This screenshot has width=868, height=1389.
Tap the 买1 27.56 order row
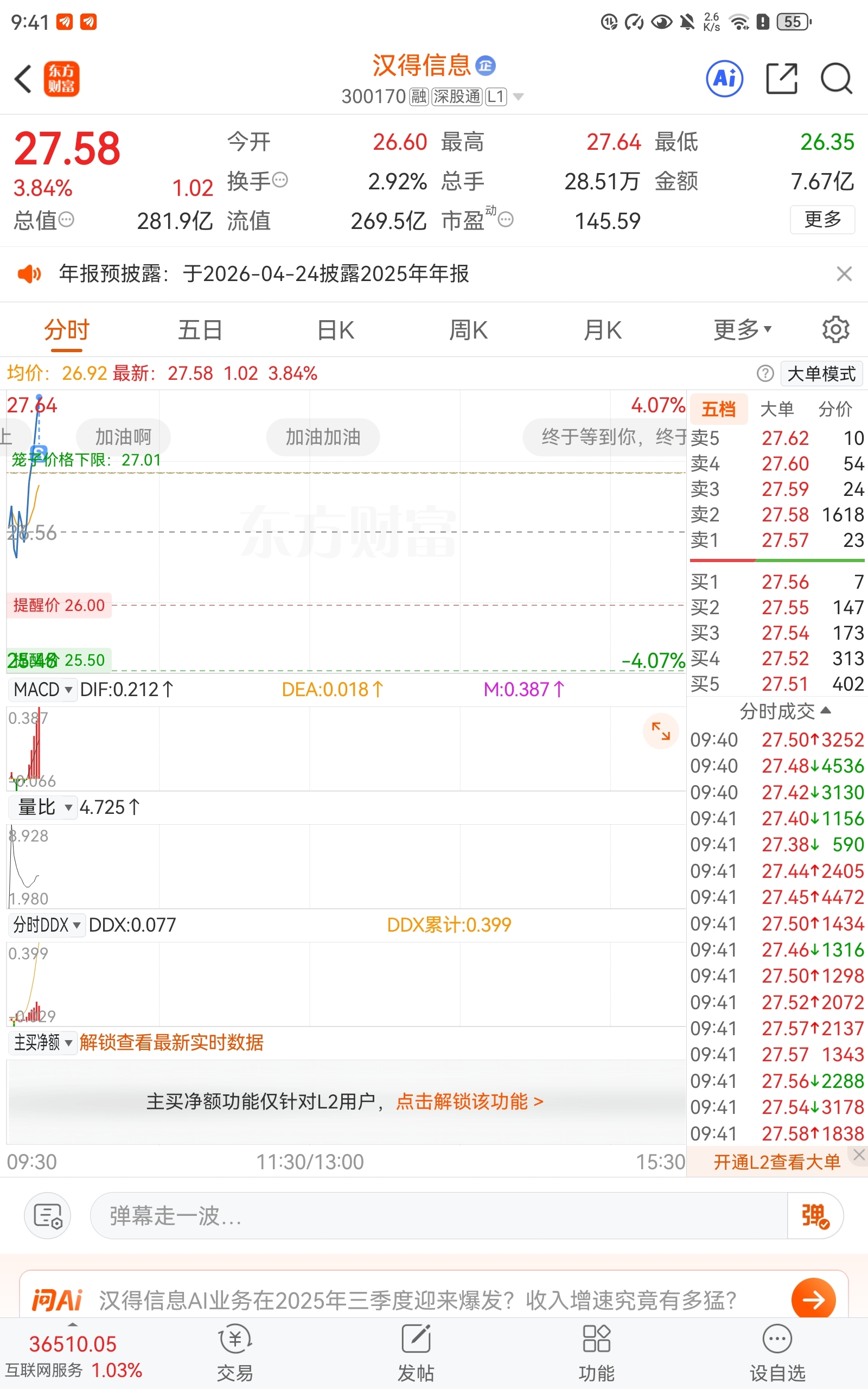777,582
